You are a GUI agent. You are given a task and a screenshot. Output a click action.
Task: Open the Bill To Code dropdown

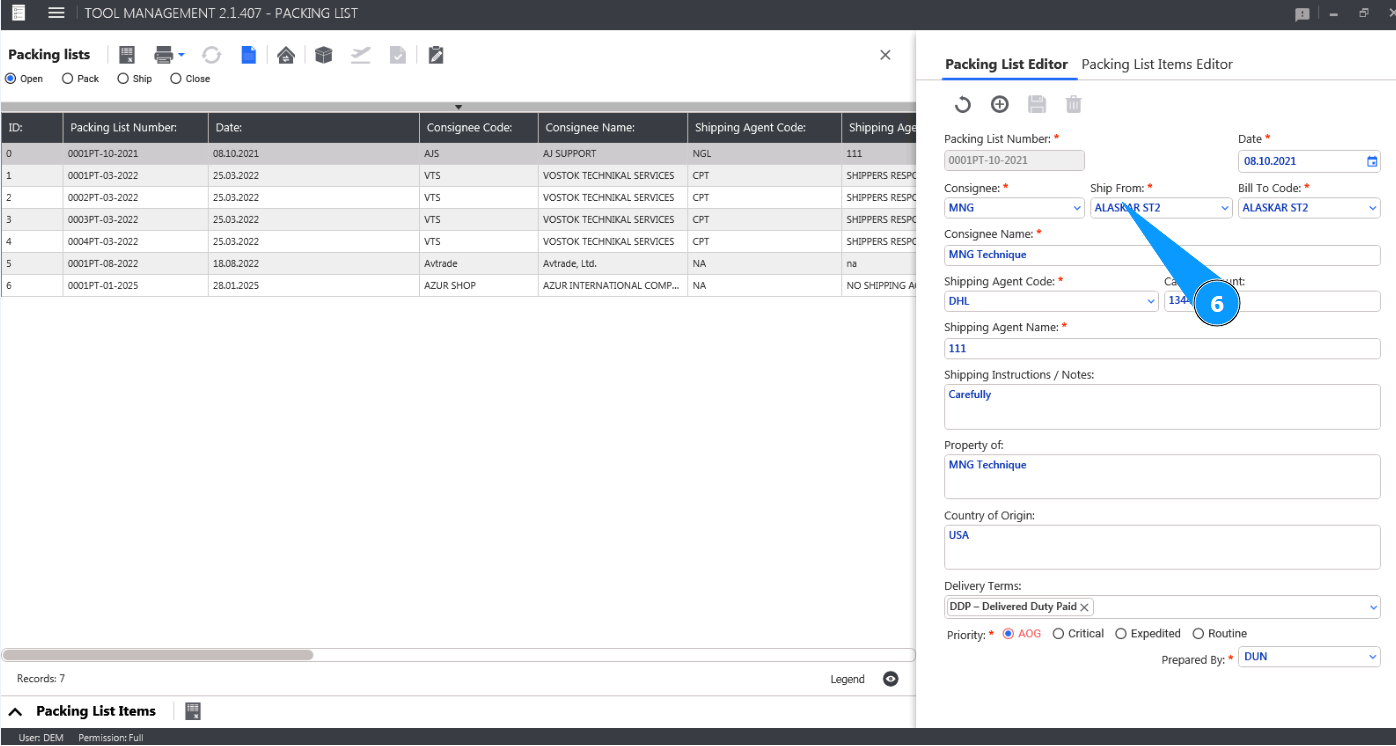tap(1372, 208)
